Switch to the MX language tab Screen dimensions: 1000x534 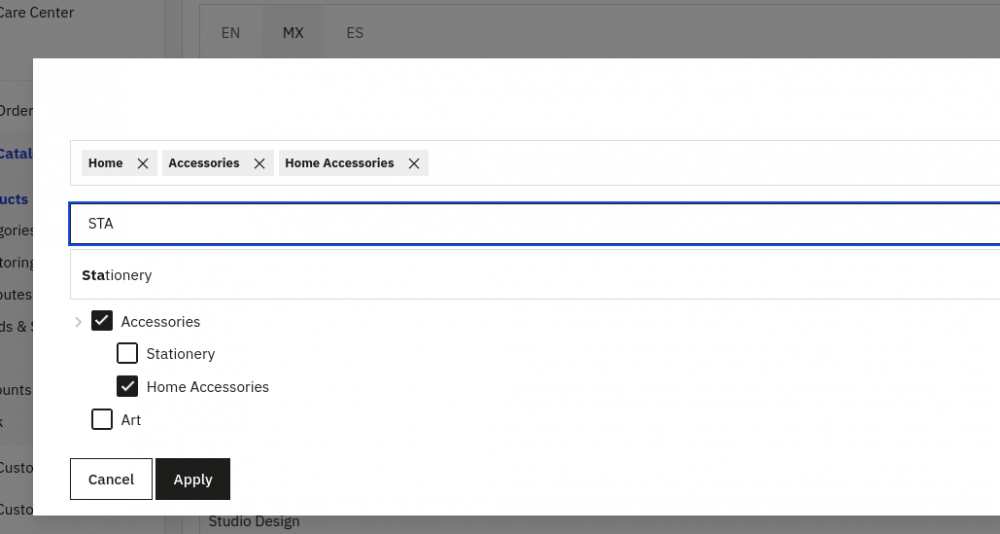pyautogui.click(x=292, y=33)
